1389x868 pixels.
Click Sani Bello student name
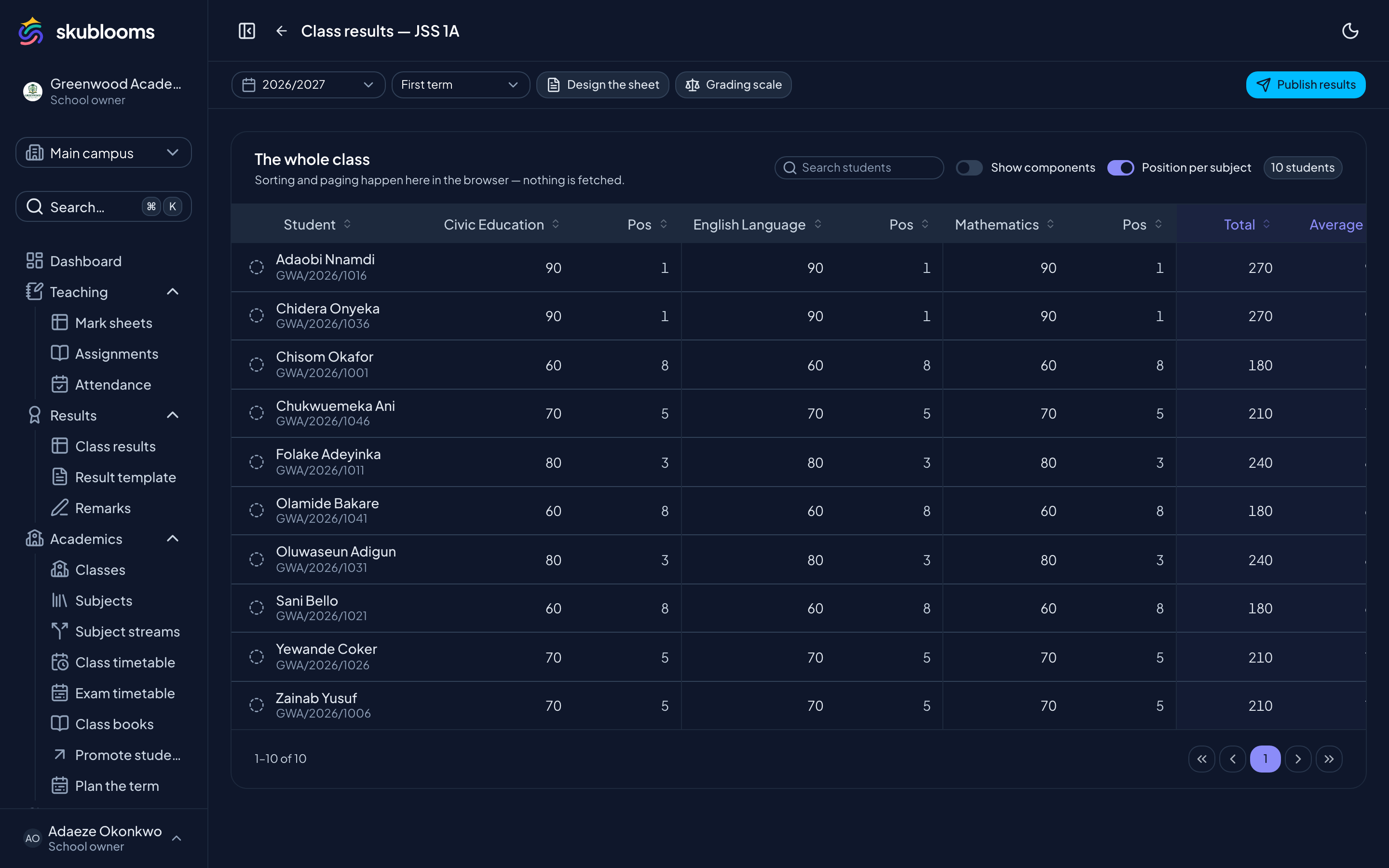point(307,600)
